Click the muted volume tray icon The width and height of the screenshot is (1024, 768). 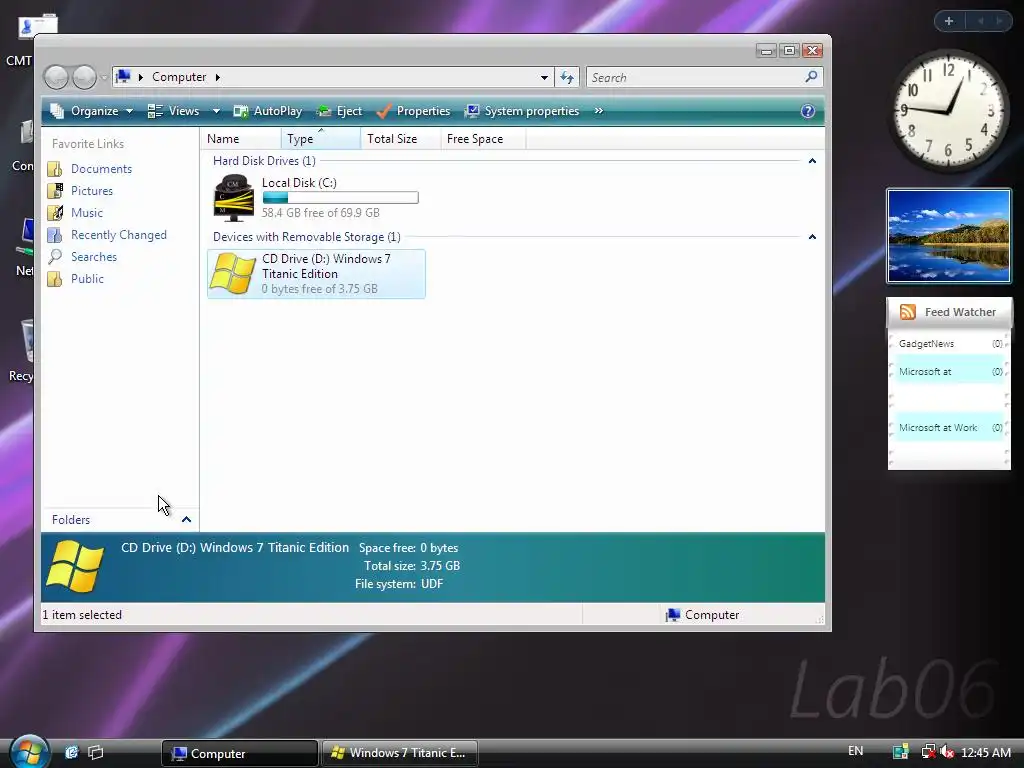(947, 752)
